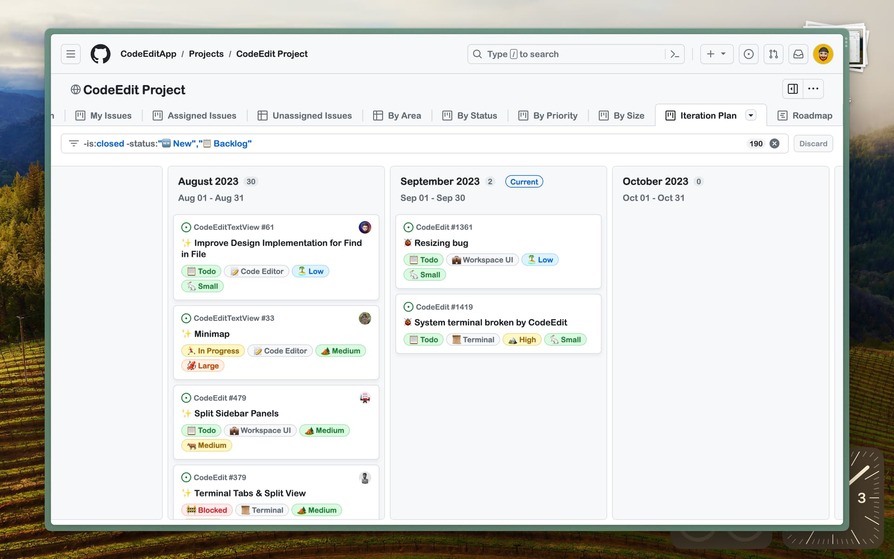Click assignee avatar on Minimap card
Screen dimensions: 894x559
click(365, 318)
